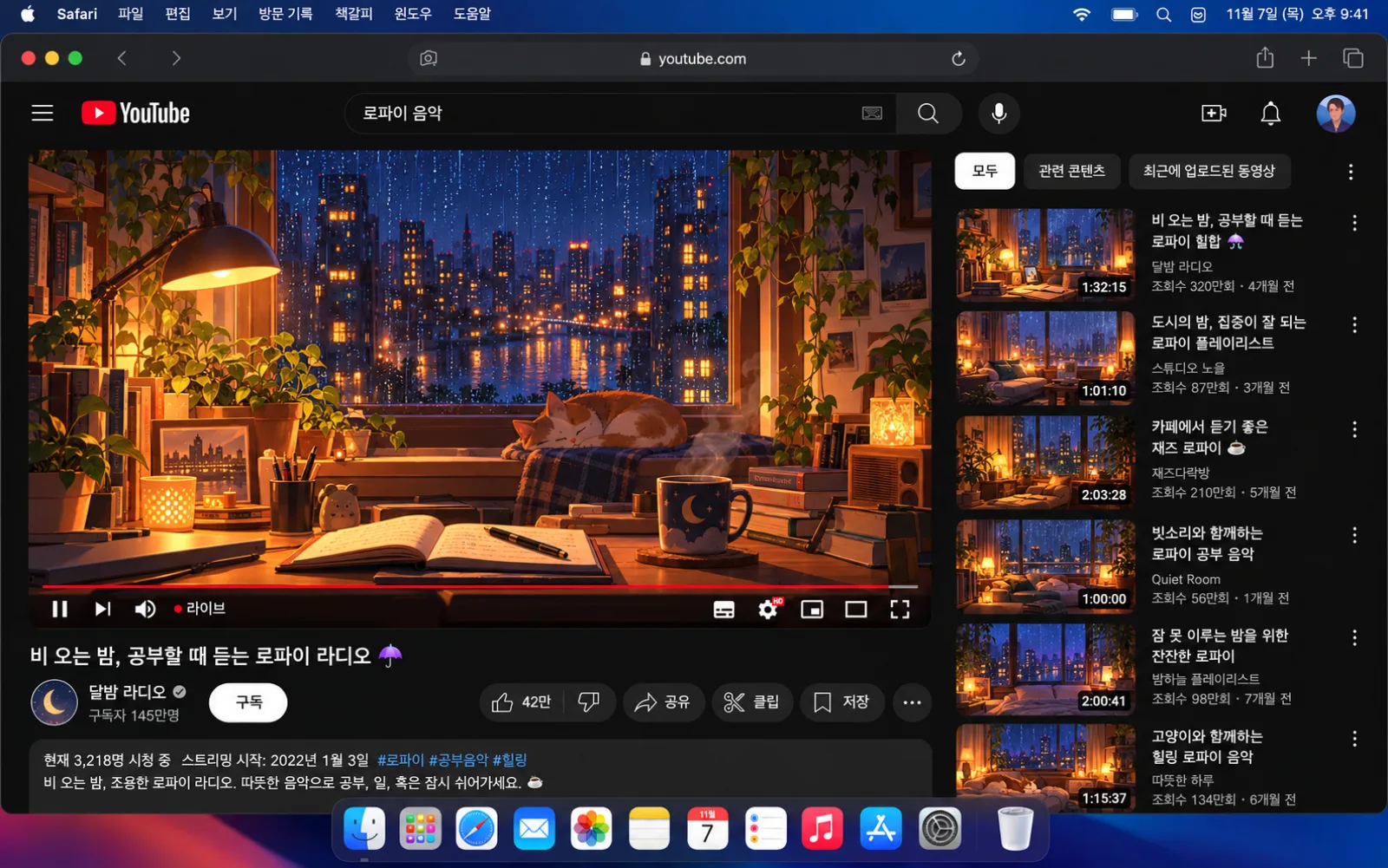Screen dimensions: 1388x868
Task: Enter full screen on the video
Action: point(900,610)
